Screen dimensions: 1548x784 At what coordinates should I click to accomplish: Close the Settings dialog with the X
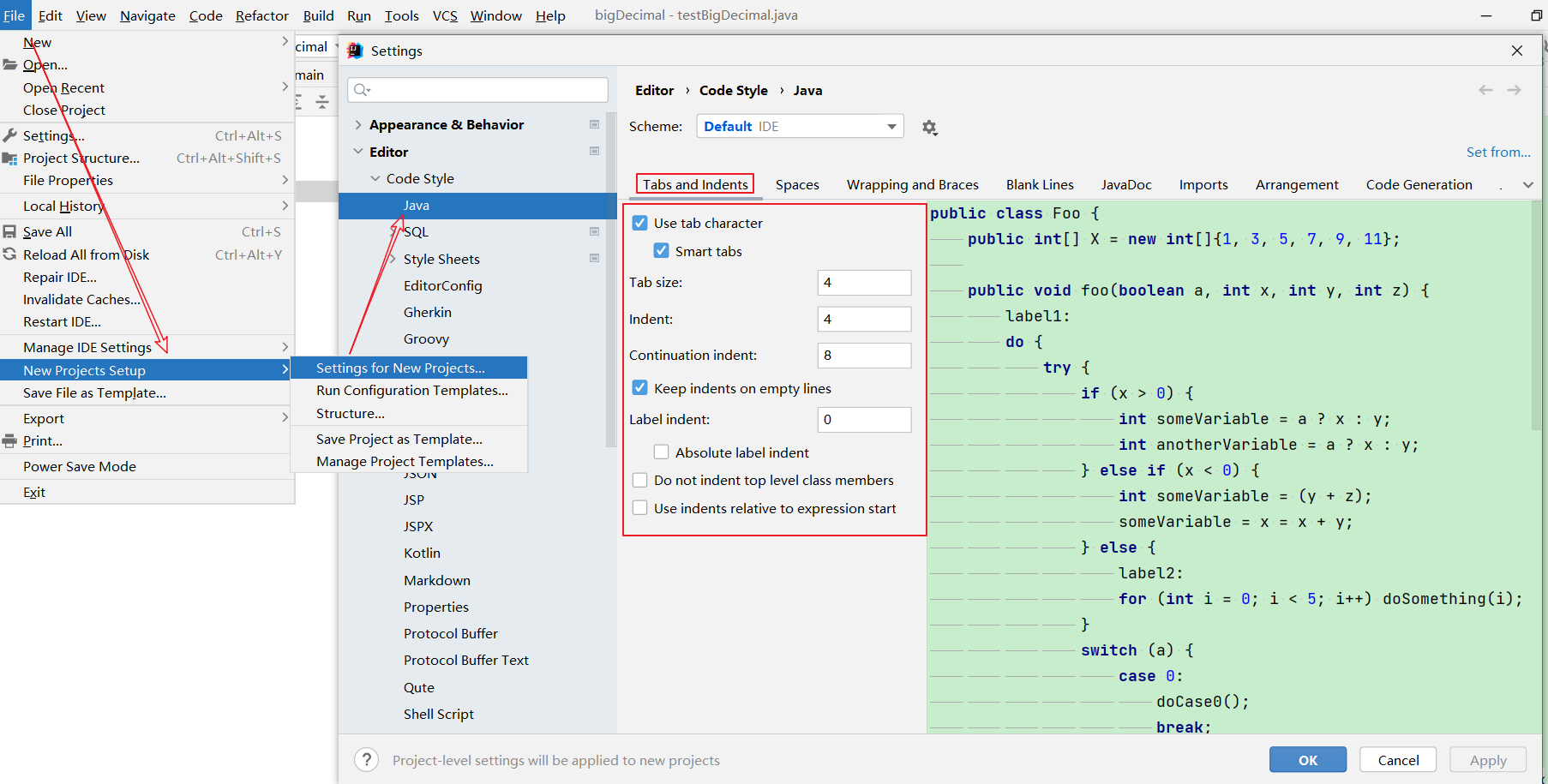1517,51
